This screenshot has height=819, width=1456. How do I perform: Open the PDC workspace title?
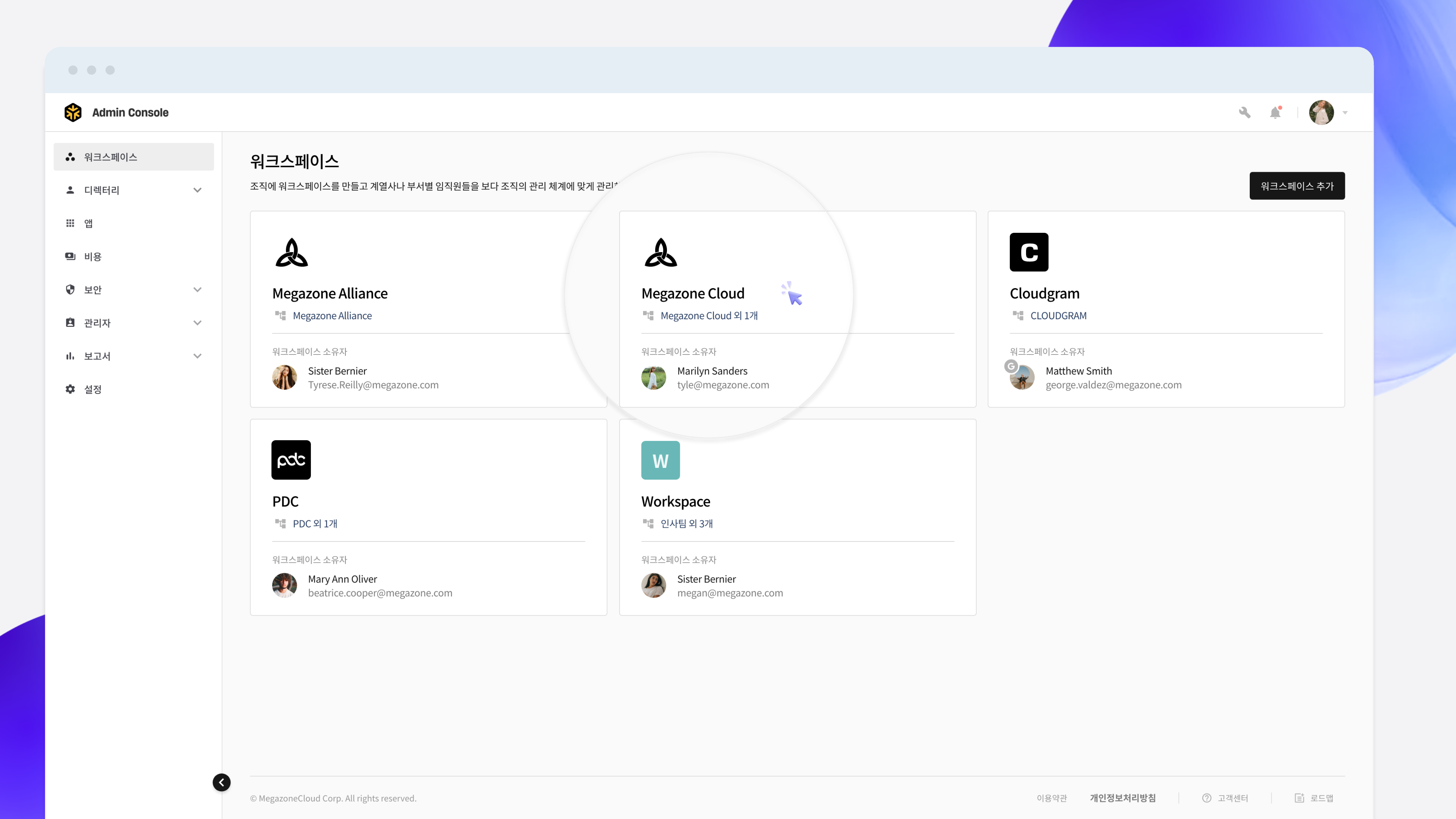click(x=286, y=501)
